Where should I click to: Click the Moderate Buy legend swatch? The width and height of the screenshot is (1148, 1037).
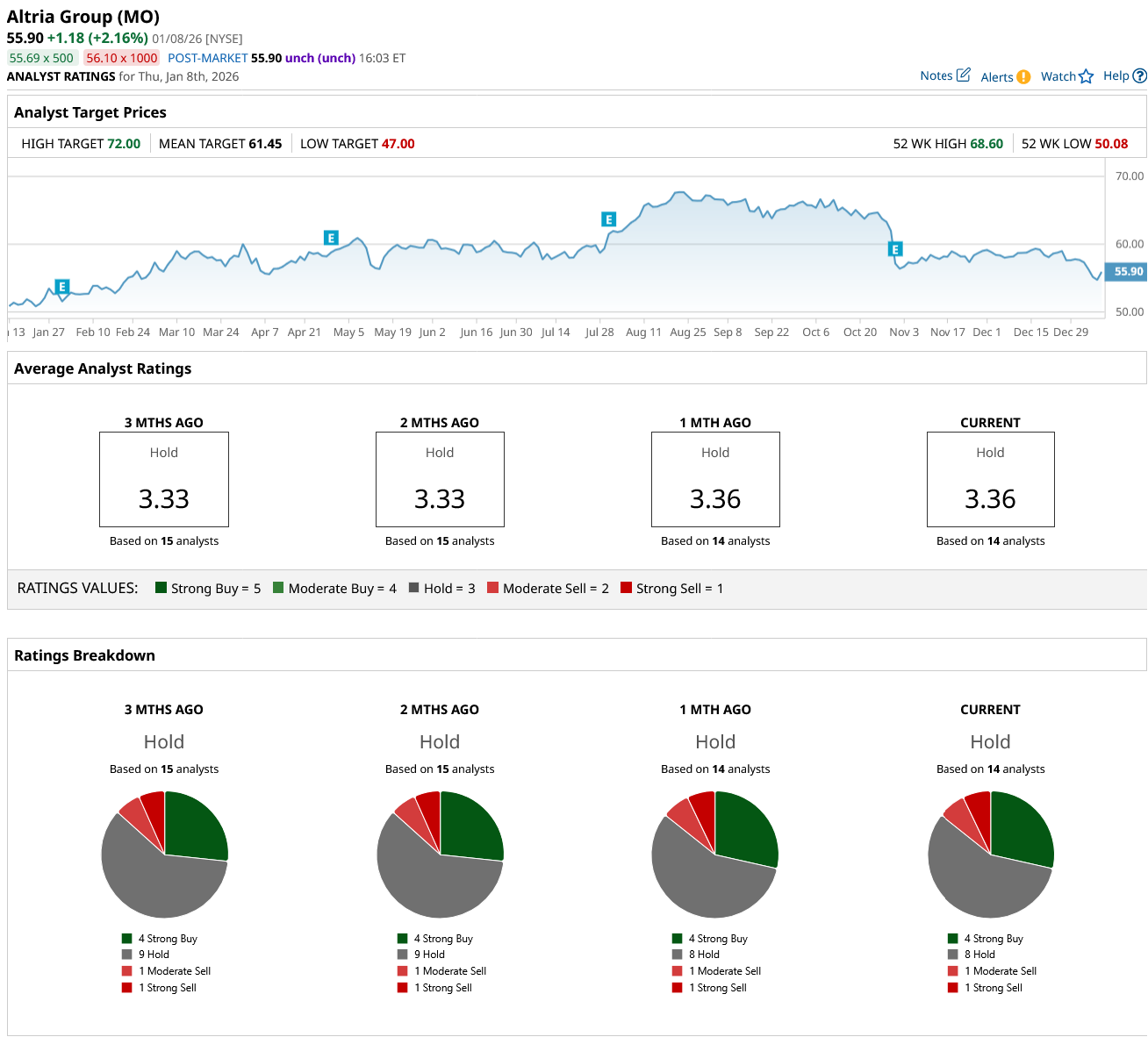278,588
